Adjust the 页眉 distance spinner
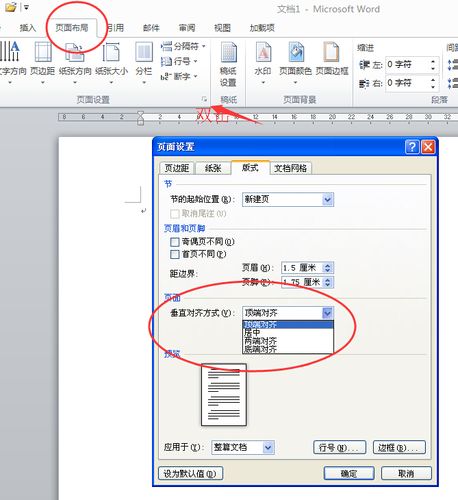Viewport: 458px width, 500px height. pyautogui.click(x=328, y=268)
